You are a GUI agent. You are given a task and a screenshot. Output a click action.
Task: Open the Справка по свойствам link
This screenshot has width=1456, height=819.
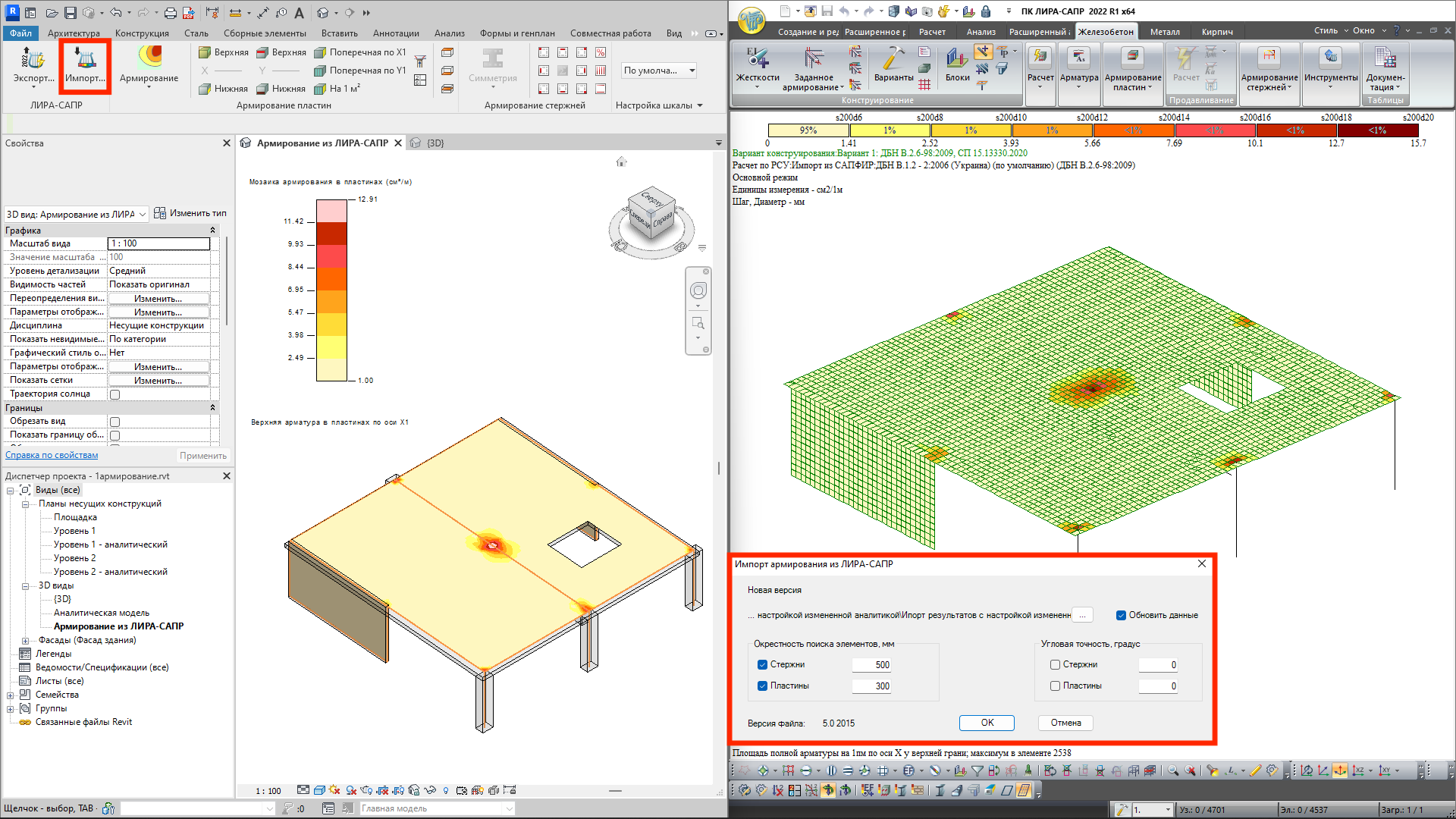pos(52,455)
